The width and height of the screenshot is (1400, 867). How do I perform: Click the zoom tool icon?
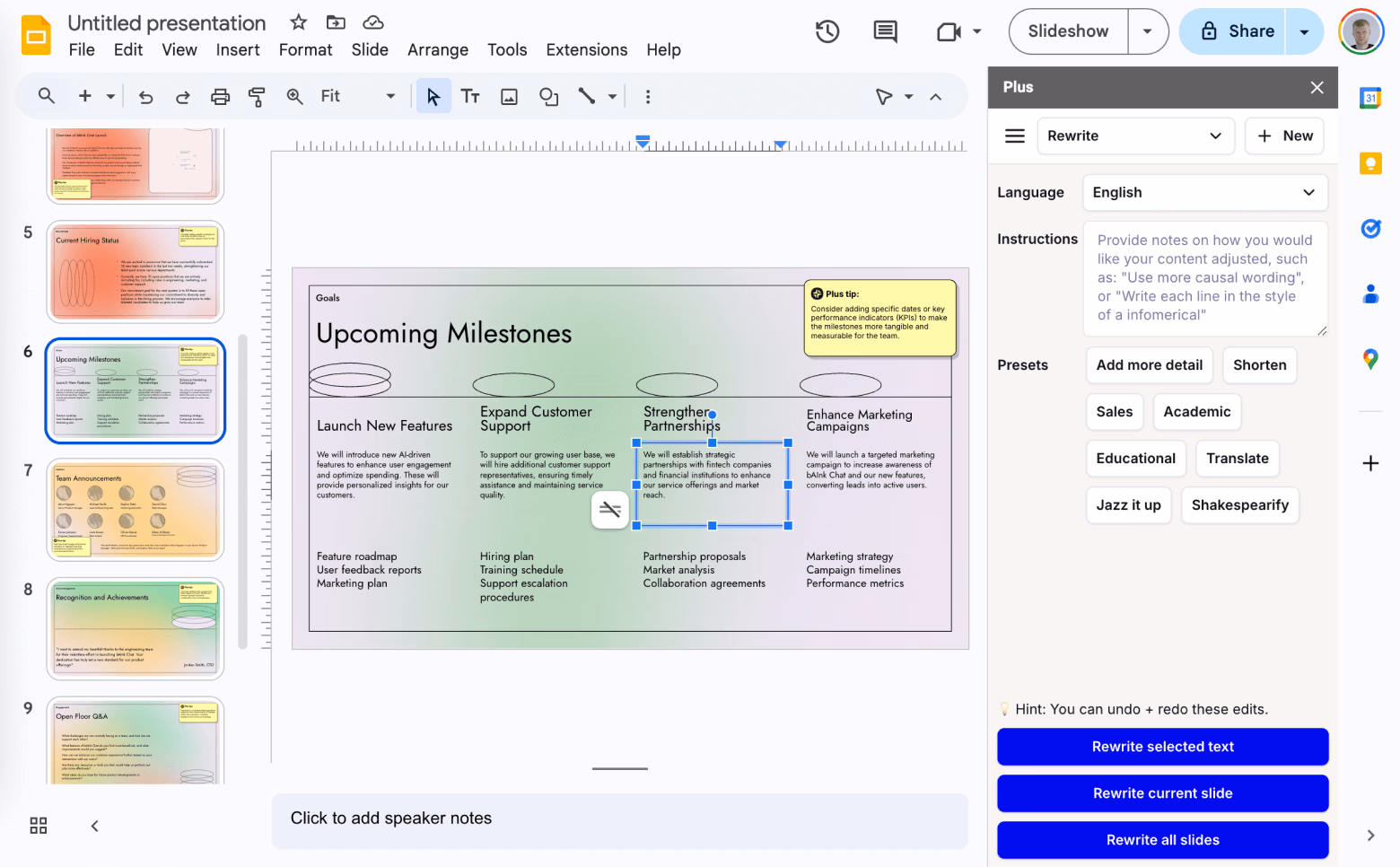point(294,96)
